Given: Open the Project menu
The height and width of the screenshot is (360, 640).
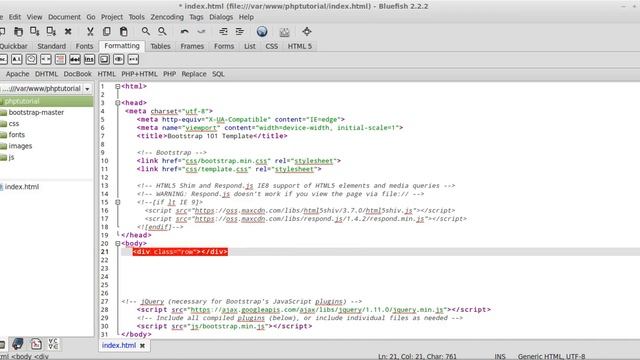Looking at the screenshot, I should tap(112, 17).
